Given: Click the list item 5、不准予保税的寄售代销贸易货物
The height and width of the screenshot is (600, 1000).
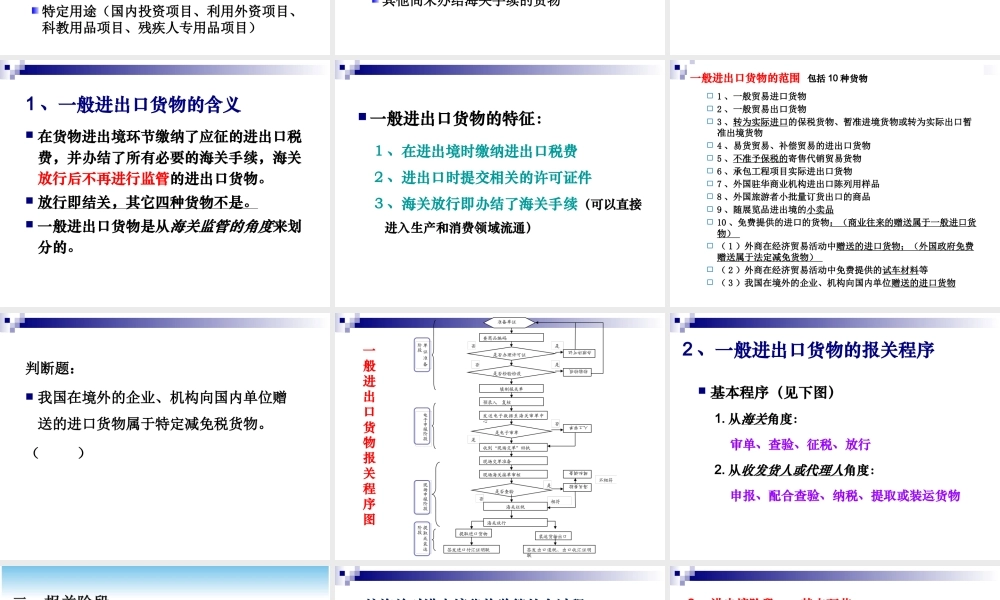Looking at the screenshot, I should pyautogui.click(x=789, y=159).
